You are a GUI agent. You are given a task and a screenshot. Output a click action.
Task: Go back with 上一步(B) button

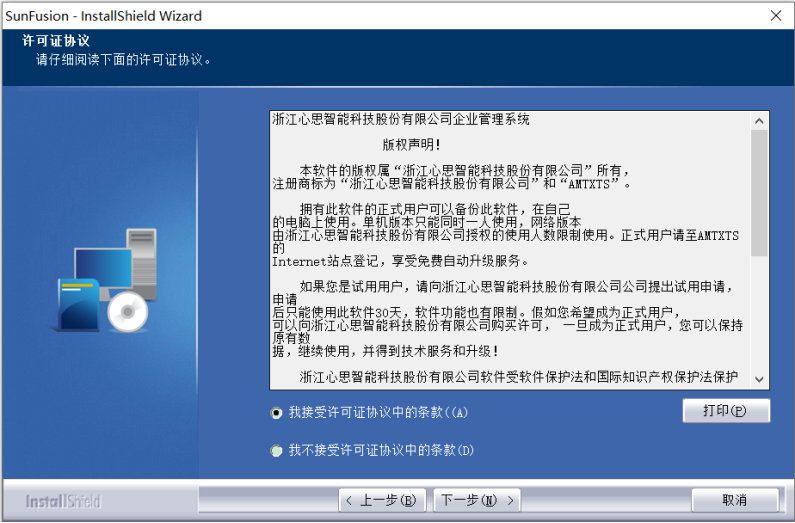coord(382,501)
